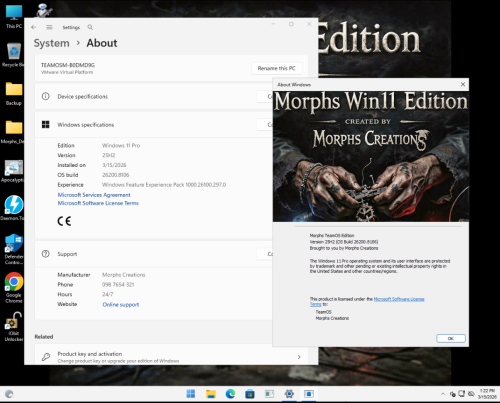Open File Explorer from the taskbar
Screen dimensions: 500x403
point(211,394)
